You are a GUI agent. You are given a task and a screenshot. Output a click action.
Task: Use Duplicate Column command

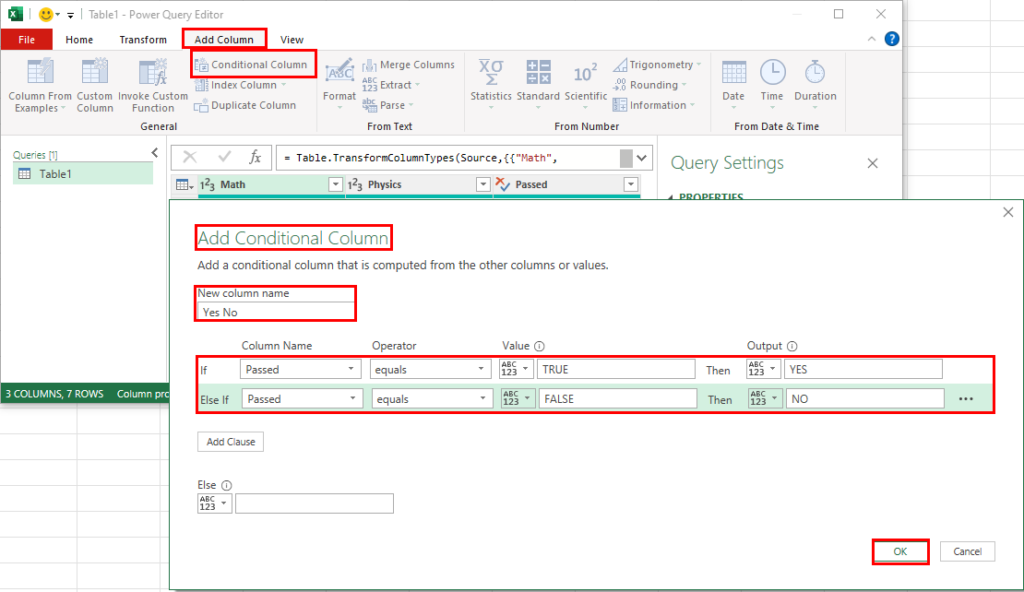[246, 105]
